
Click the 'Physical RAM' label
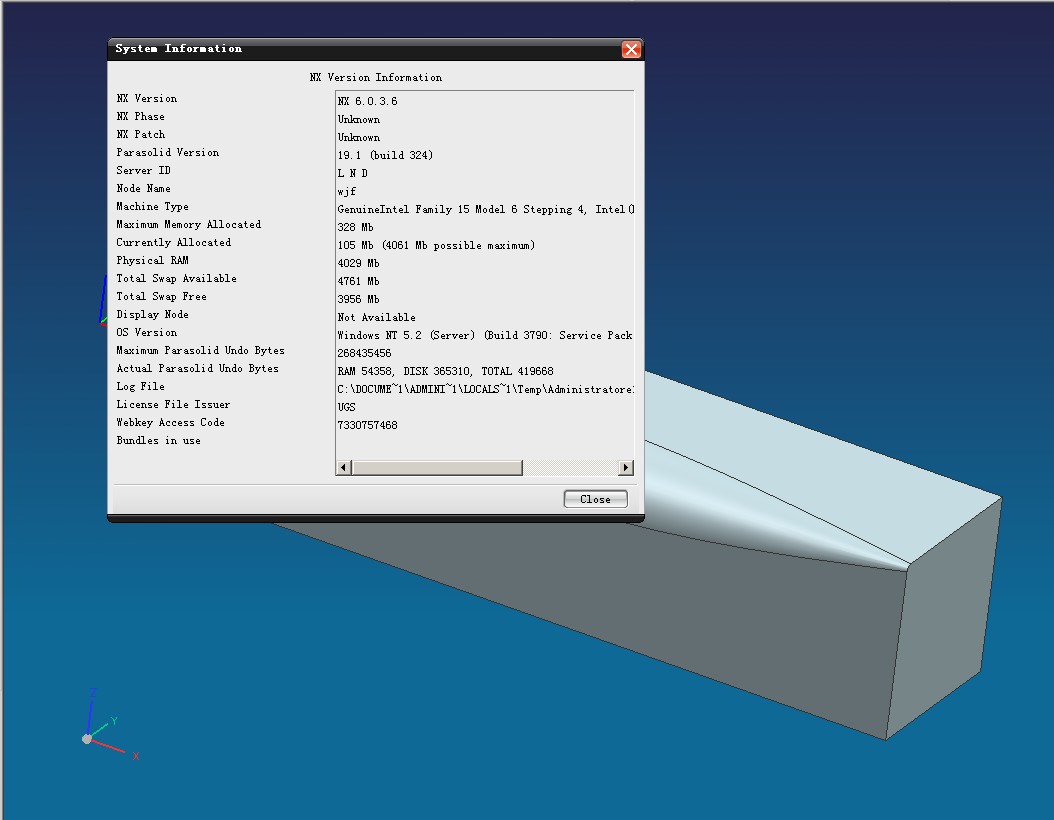pos(152,261)
